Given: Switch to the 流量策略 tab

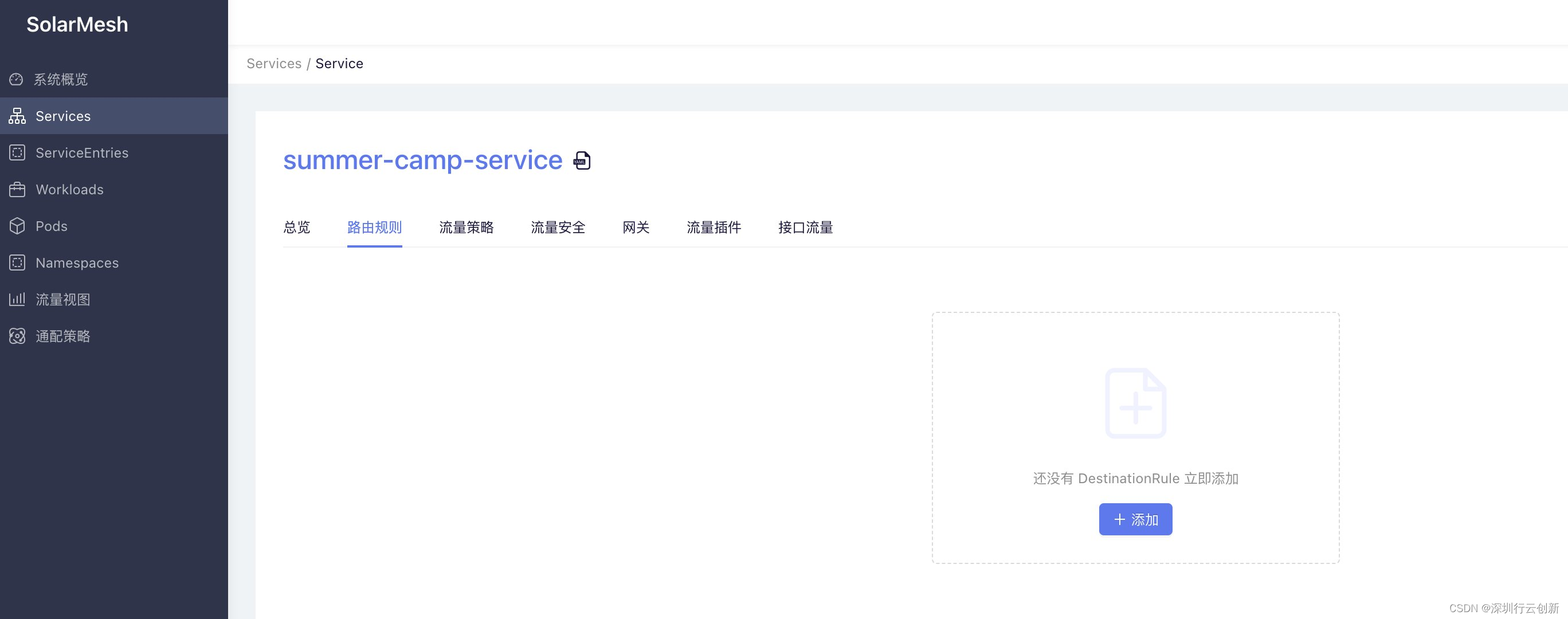Looking at the screenshot, I should [466, 226].
